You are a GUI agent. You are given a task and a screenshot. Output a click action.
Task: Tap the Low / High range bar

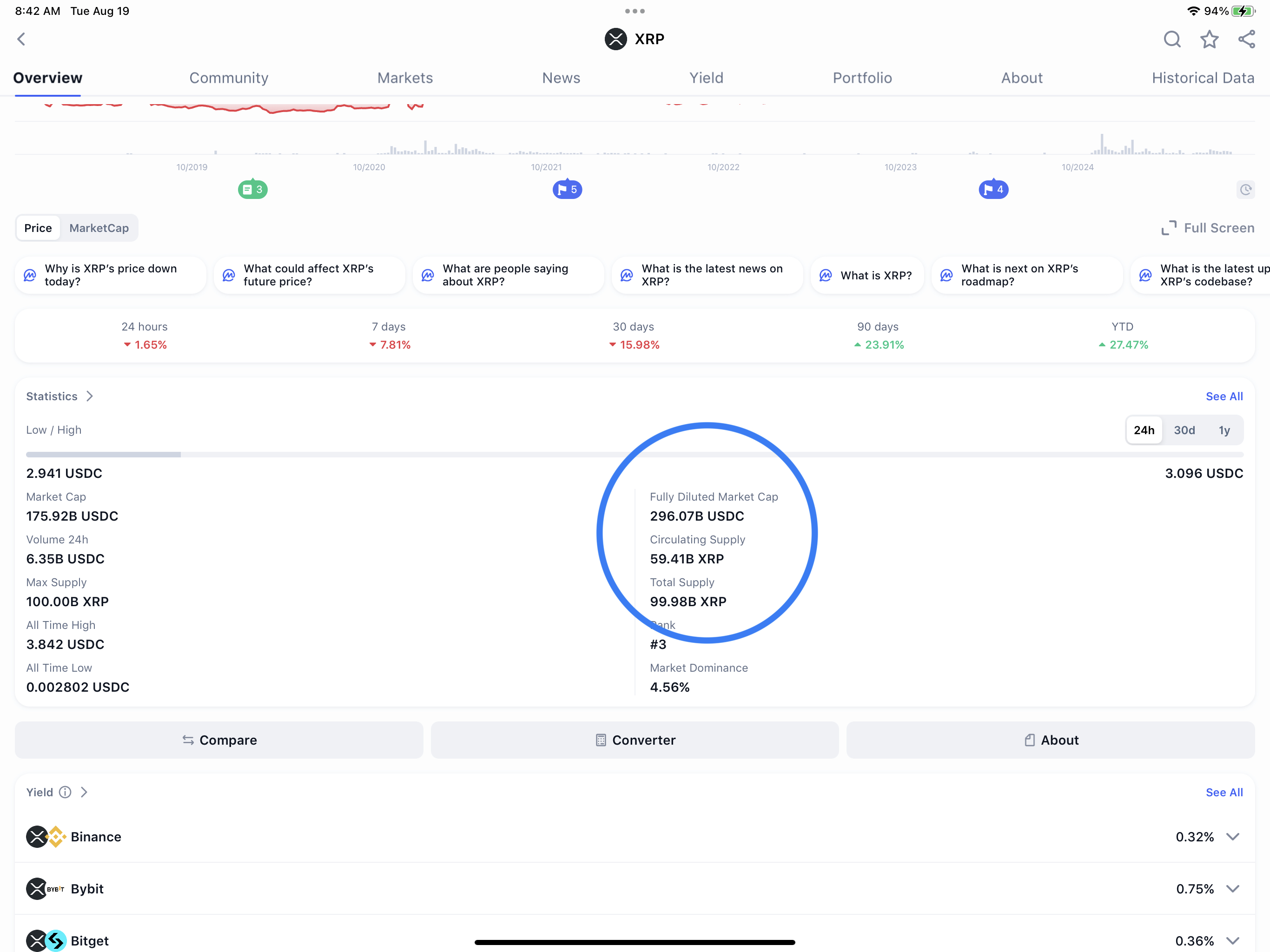point(635,455)
